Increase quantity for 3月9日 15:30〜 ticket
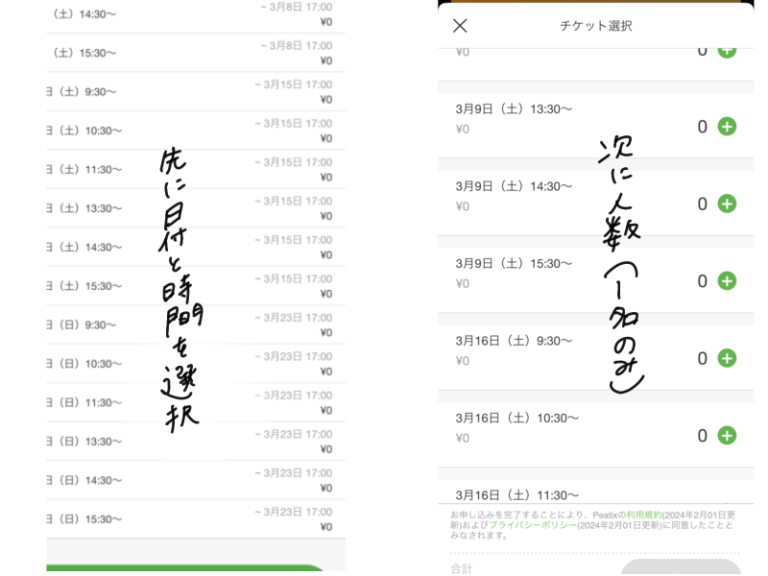This screenshot has height=576, width=768. pyautogui.click(x=727, y=281)
